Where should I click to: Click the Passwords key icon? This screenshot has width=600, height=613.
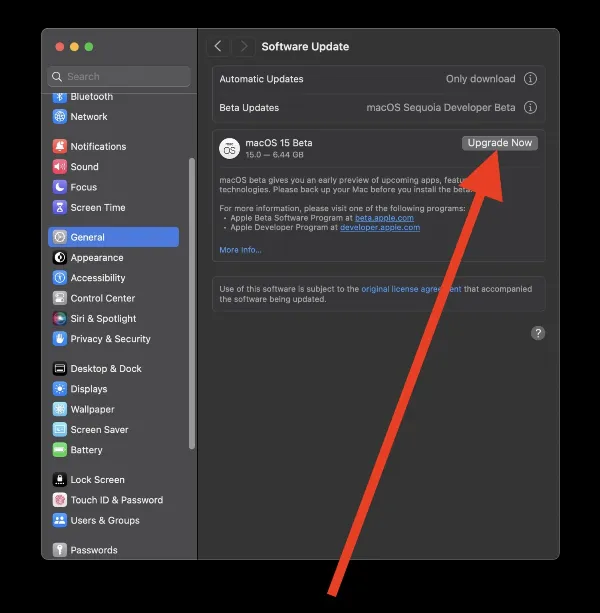click(60, 550)
